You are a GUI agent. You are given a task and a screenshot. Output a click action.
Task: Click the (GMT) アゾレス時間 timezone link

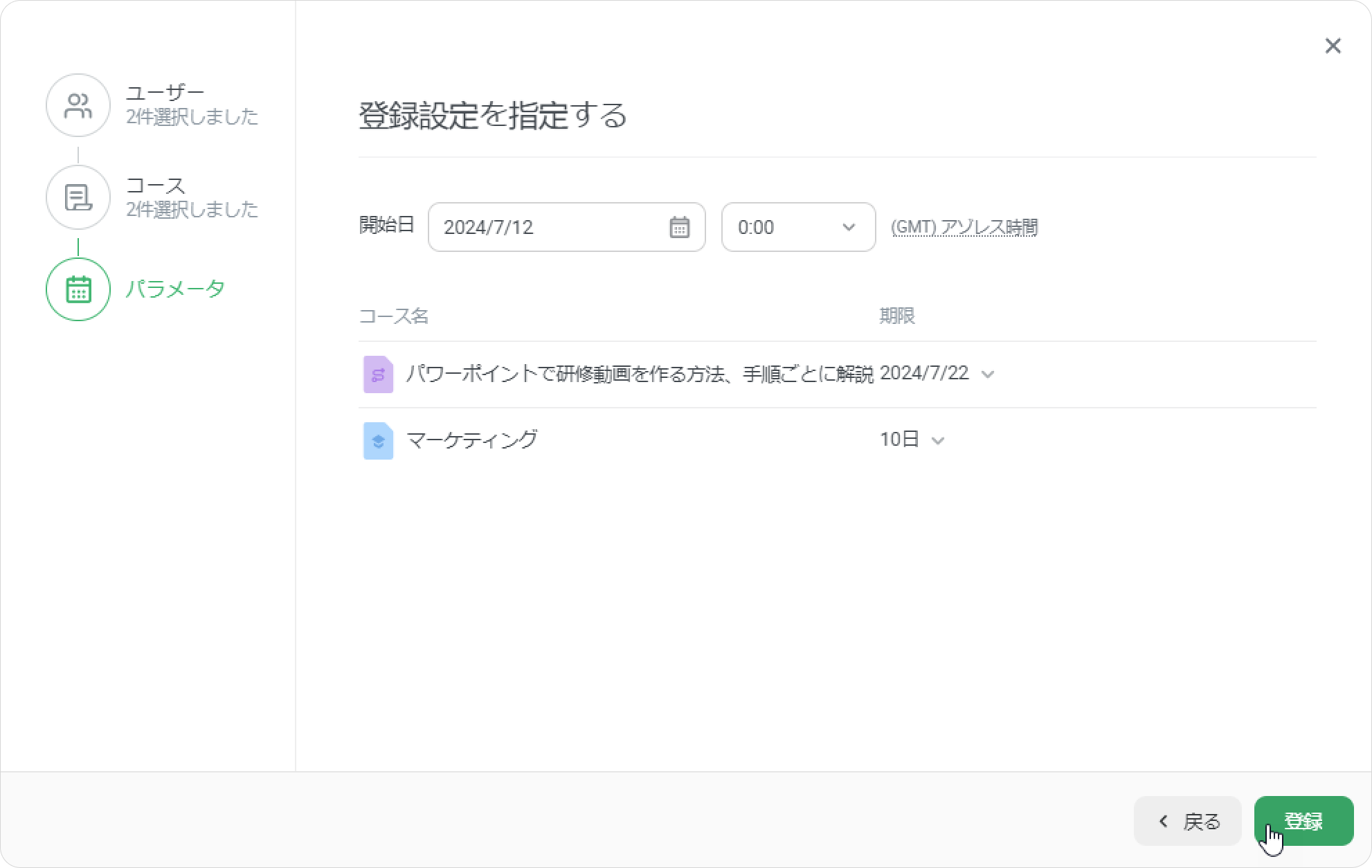tap(964, 228)
